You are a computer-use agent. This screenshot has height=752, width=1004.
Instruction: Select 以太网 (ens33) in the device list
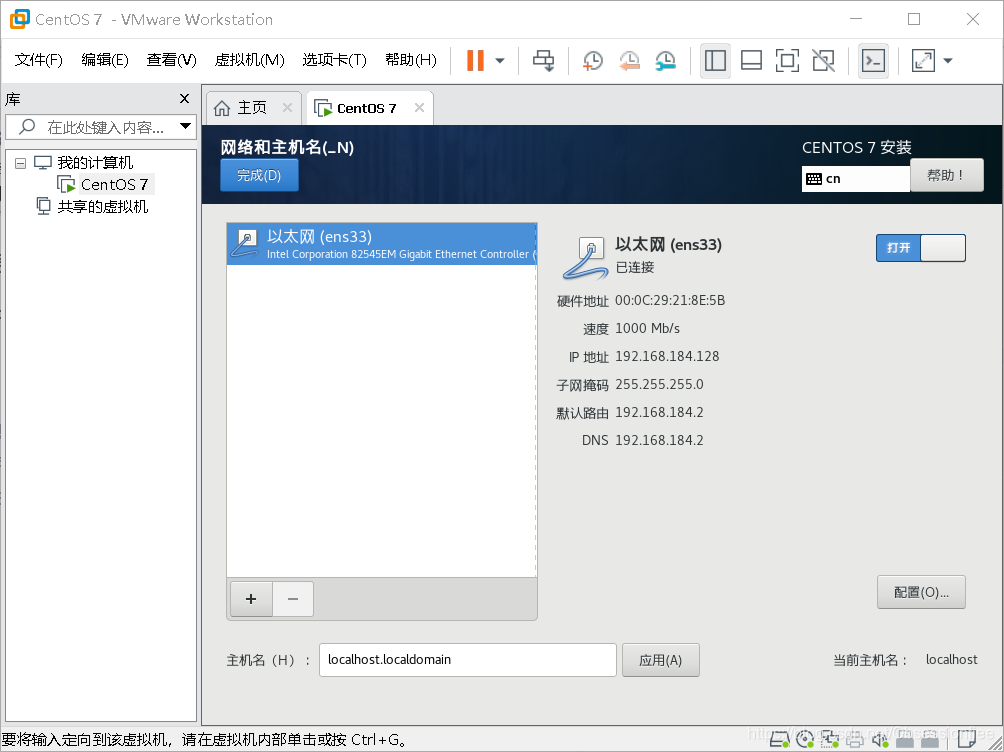[382, 244]
